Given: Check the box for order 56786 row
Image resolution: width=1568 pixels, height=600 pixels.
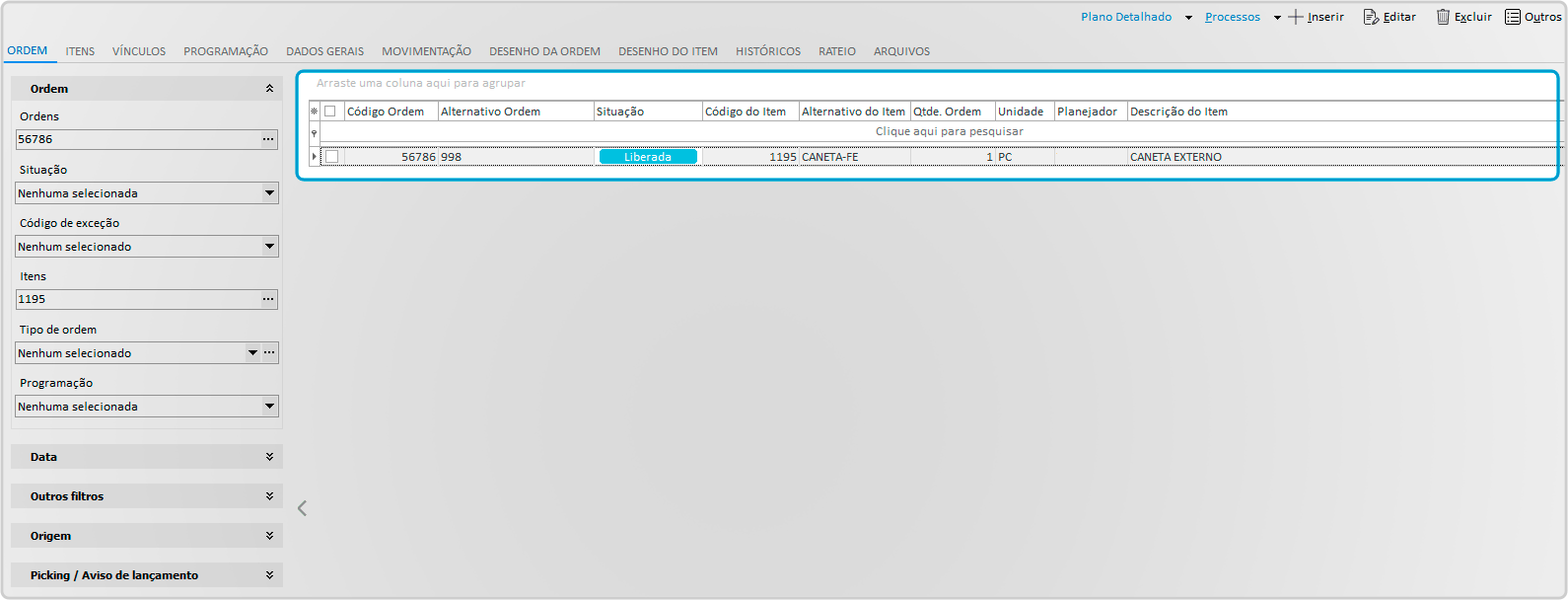Looking at the screenshot, I should [x=331, y=157].
